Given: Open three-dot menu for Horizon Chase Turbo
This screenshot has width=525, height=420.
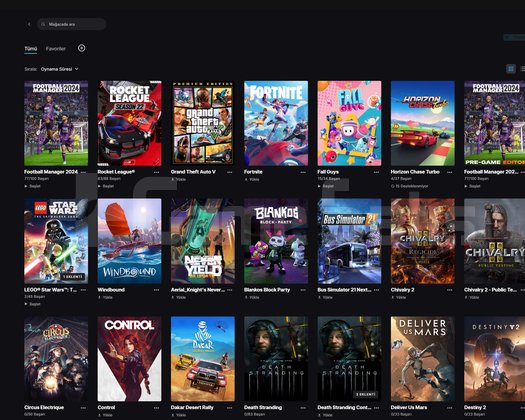Looking at the screenshot, I should tap(450, 172).
